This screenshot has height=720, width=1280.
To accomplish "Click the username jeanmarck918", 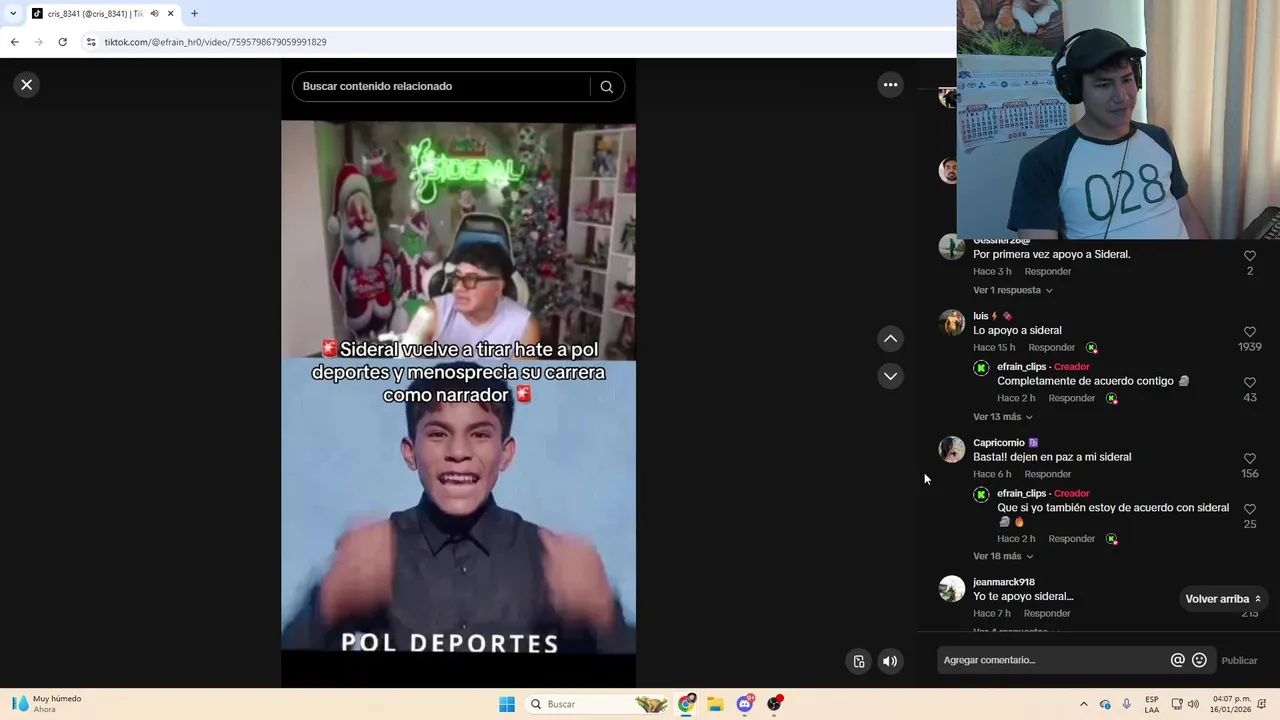I will 1004,582.
